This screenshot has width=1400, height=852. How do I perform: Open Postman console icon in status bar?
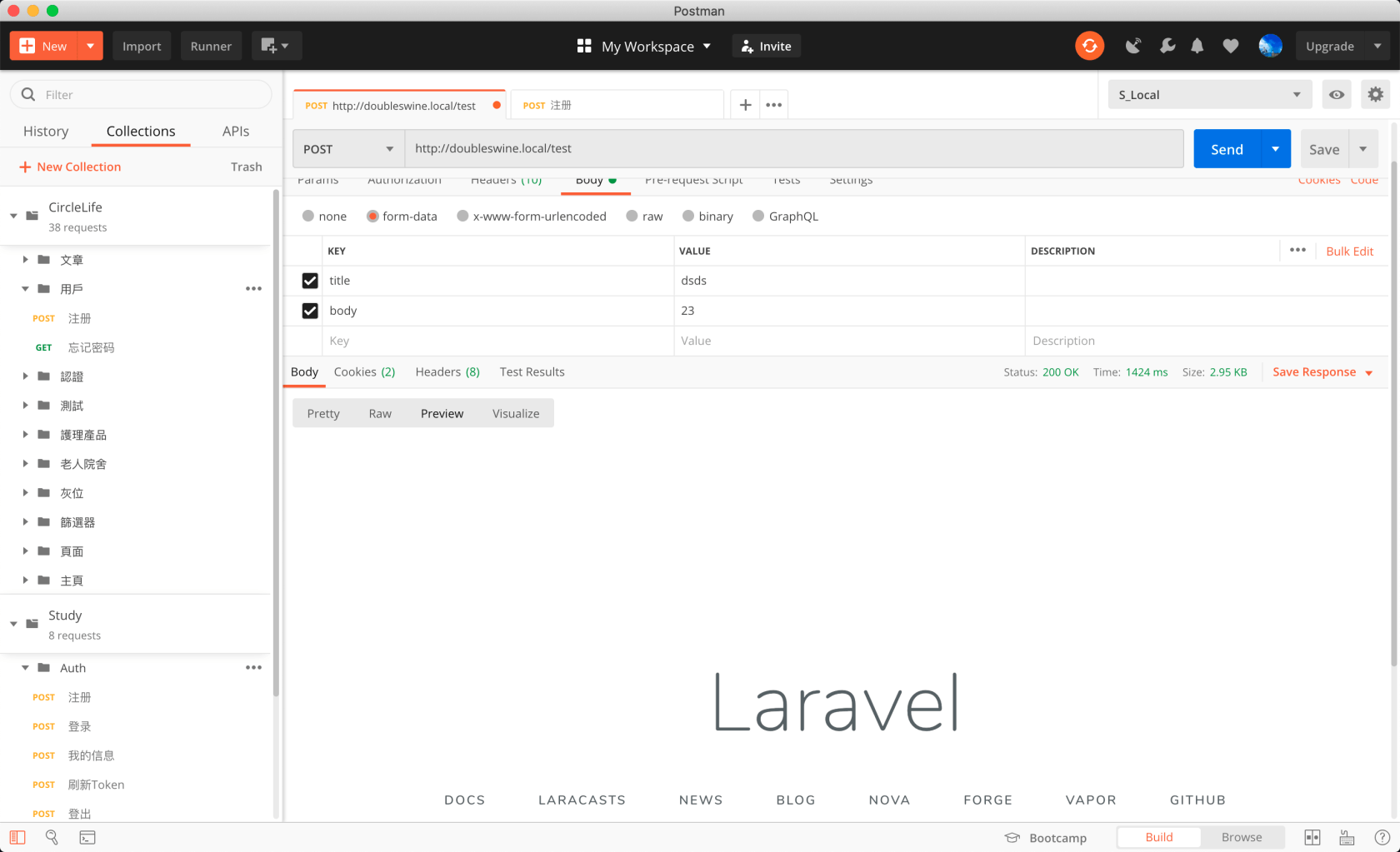click(87, 837)
